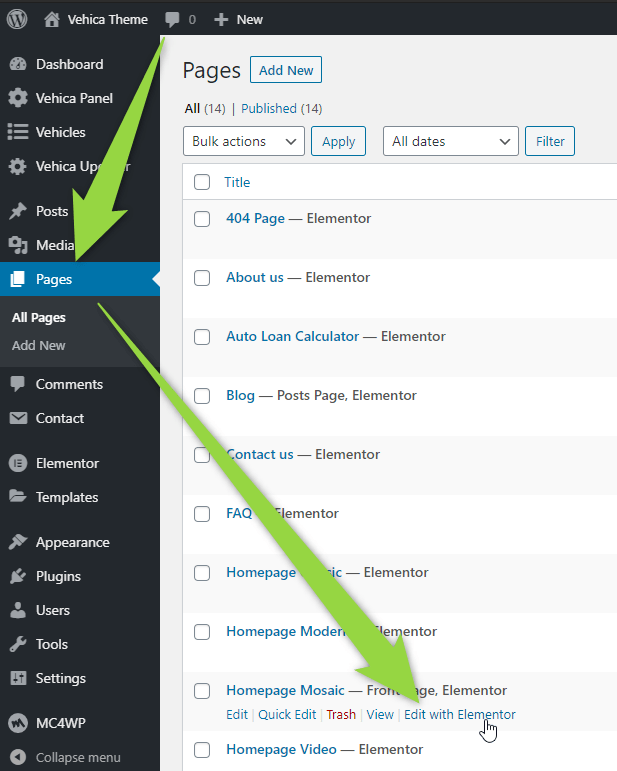Viewport: 617px width, 771px height.
Task: Toggle the select-all checkbox beside Title
Action: 202,182
